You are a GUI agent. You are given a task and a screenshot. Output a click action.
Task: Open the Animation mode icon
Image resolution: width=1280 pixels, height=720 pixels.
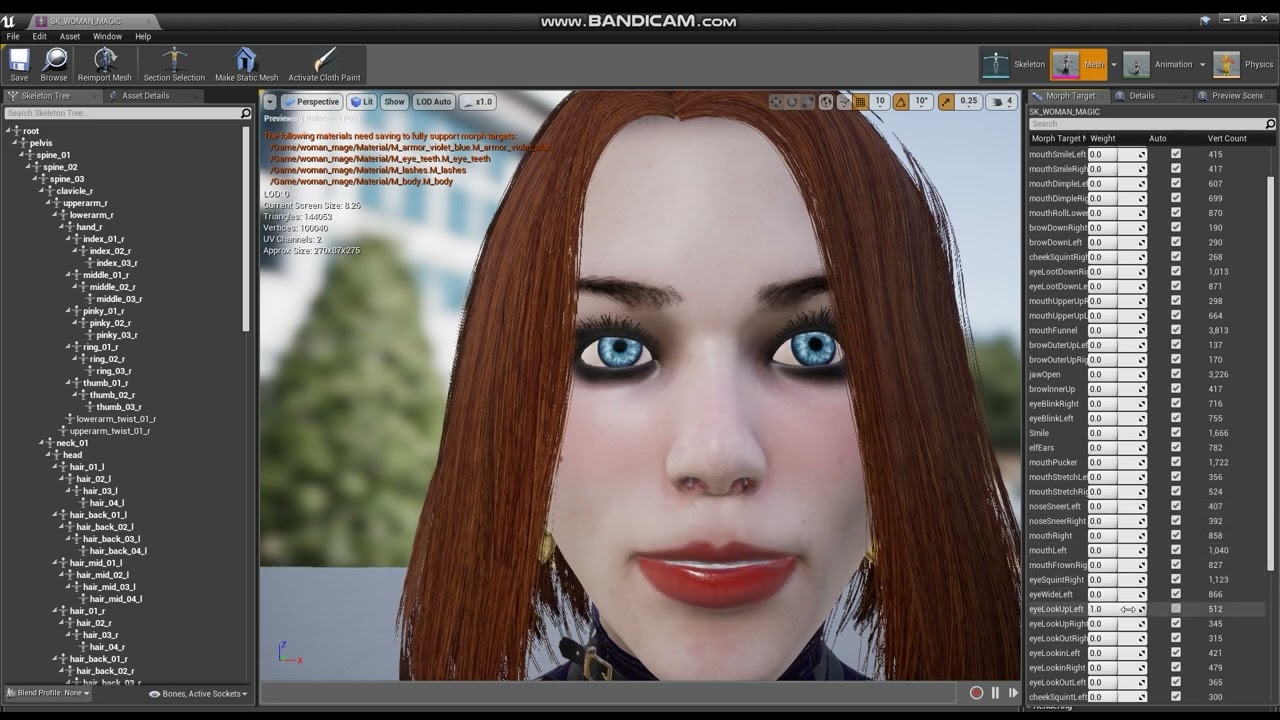1136,65
